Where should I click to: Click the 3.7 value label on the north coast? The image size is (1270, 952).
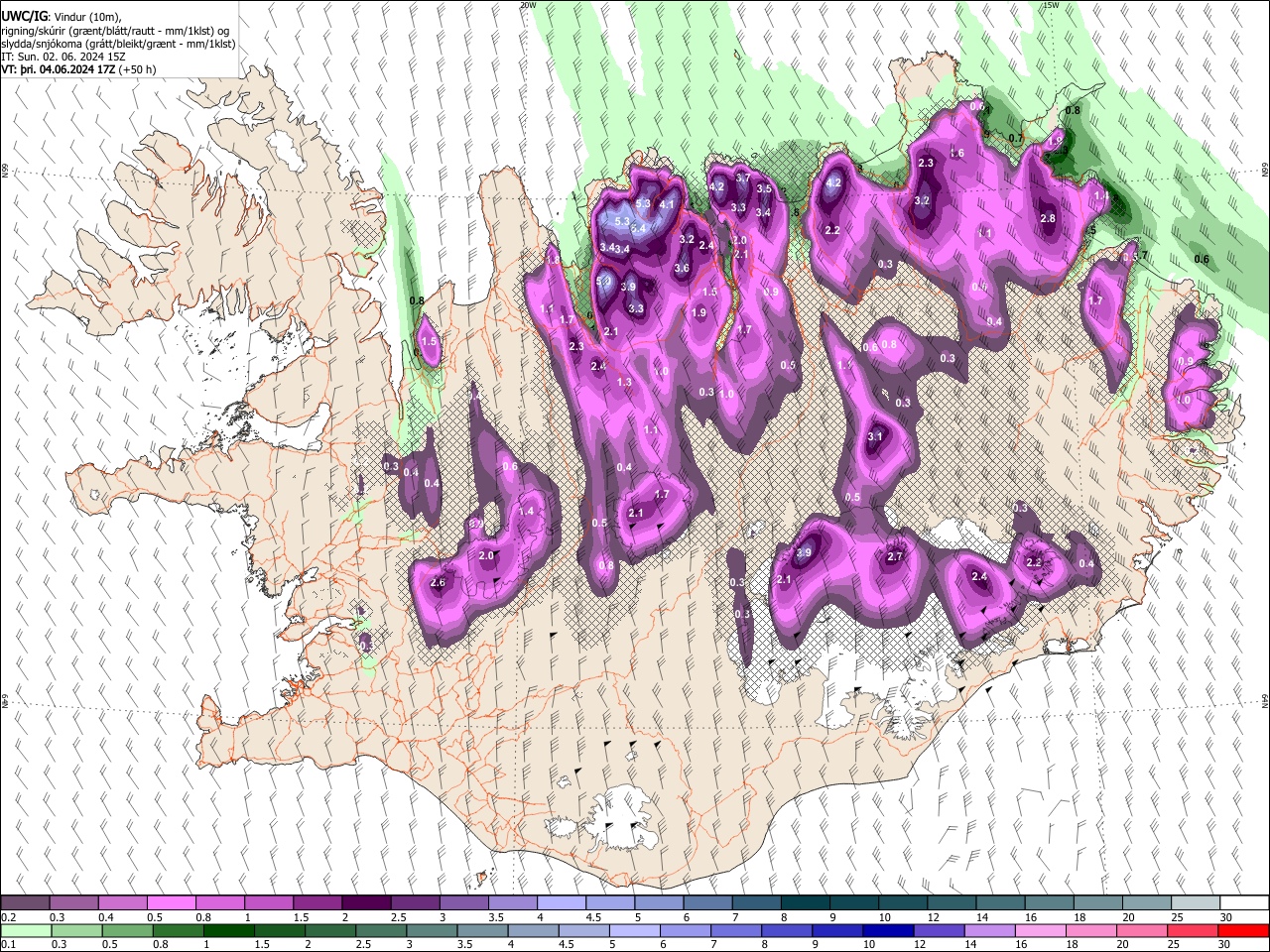[743, 178]
